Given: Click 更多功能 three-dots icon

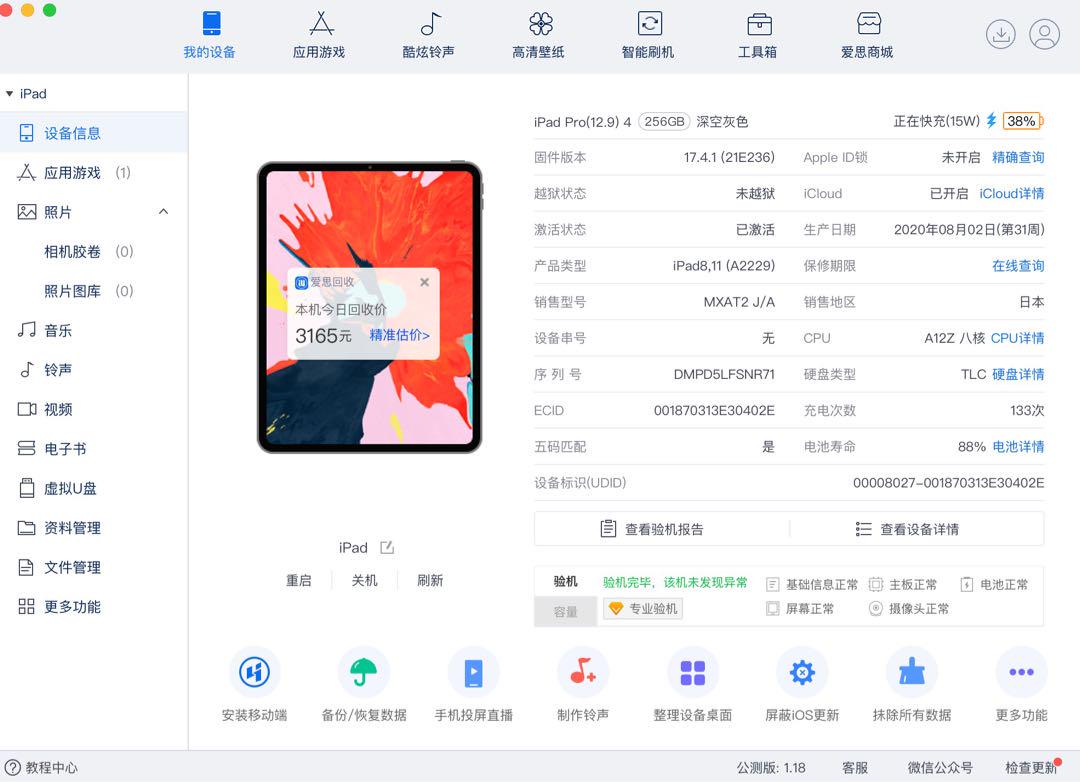Looking at the screenshot, I should click(1021, 672).
